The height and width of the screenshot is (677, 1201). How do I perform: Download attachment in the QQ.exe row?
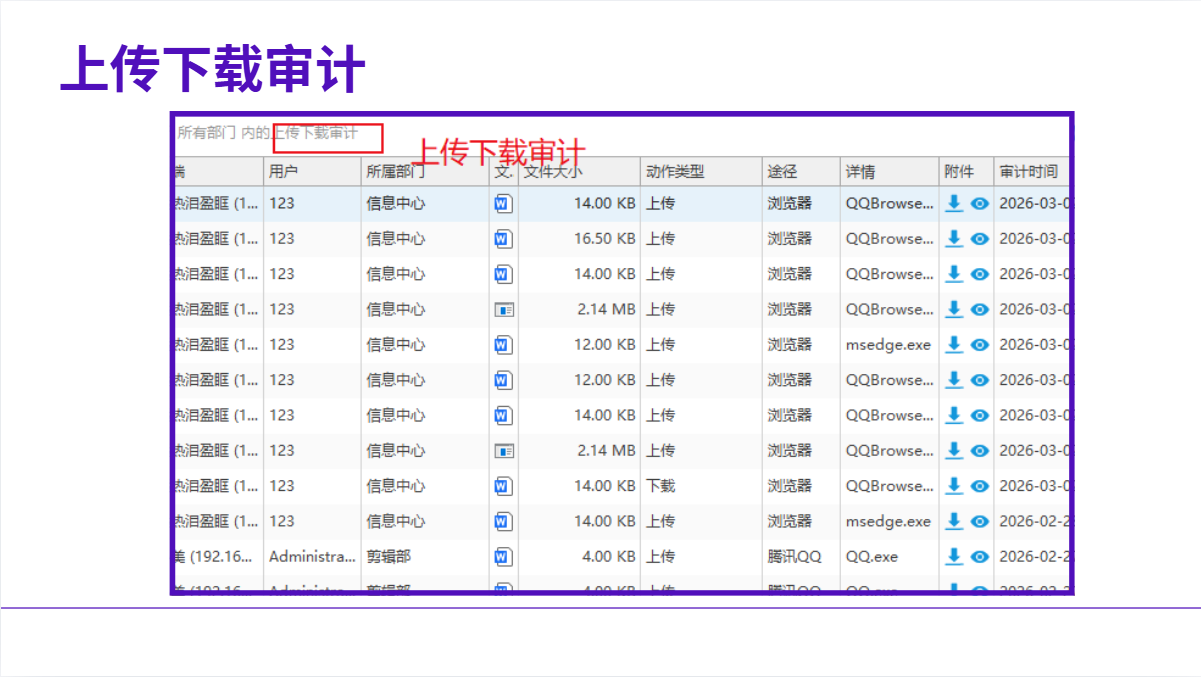954,556
